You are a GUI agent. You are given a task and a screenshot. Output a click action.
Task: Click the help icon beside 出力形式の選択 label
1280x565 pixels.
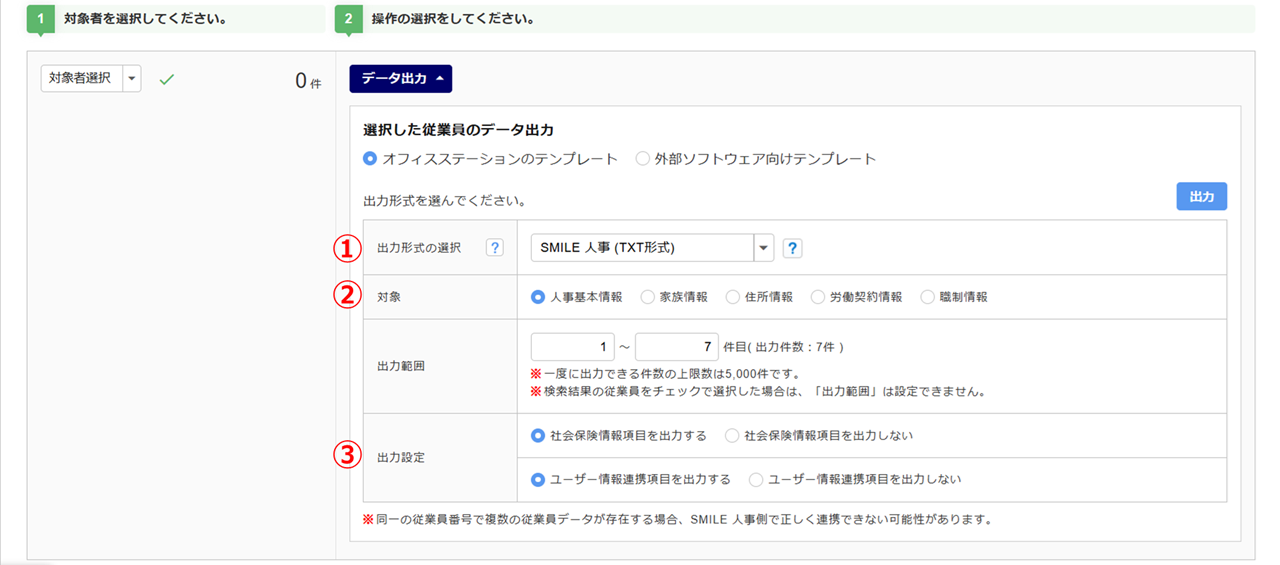(494, 248)
